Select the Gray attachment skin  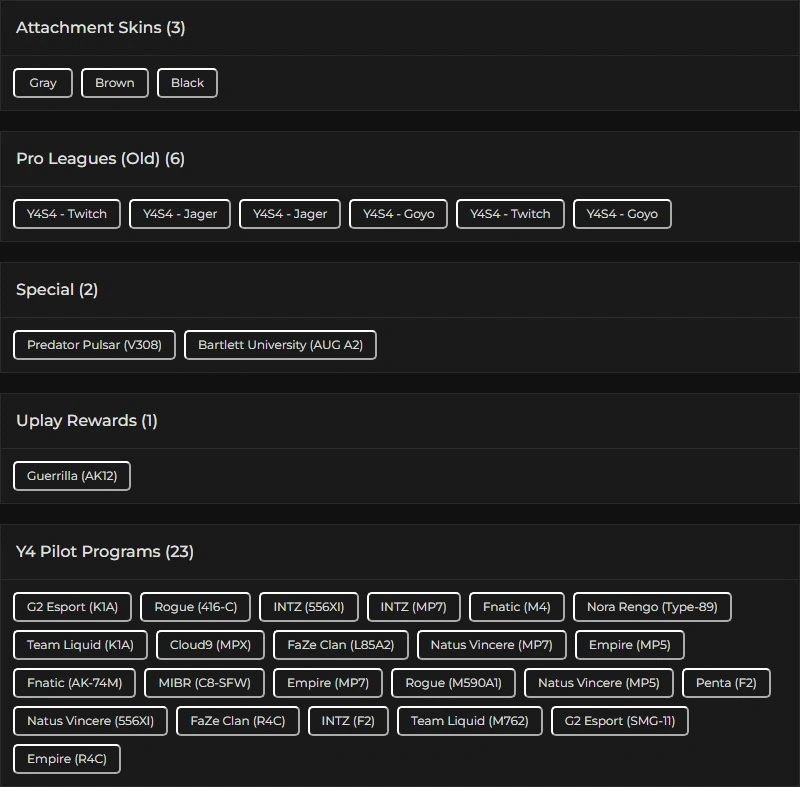[43, 83]
